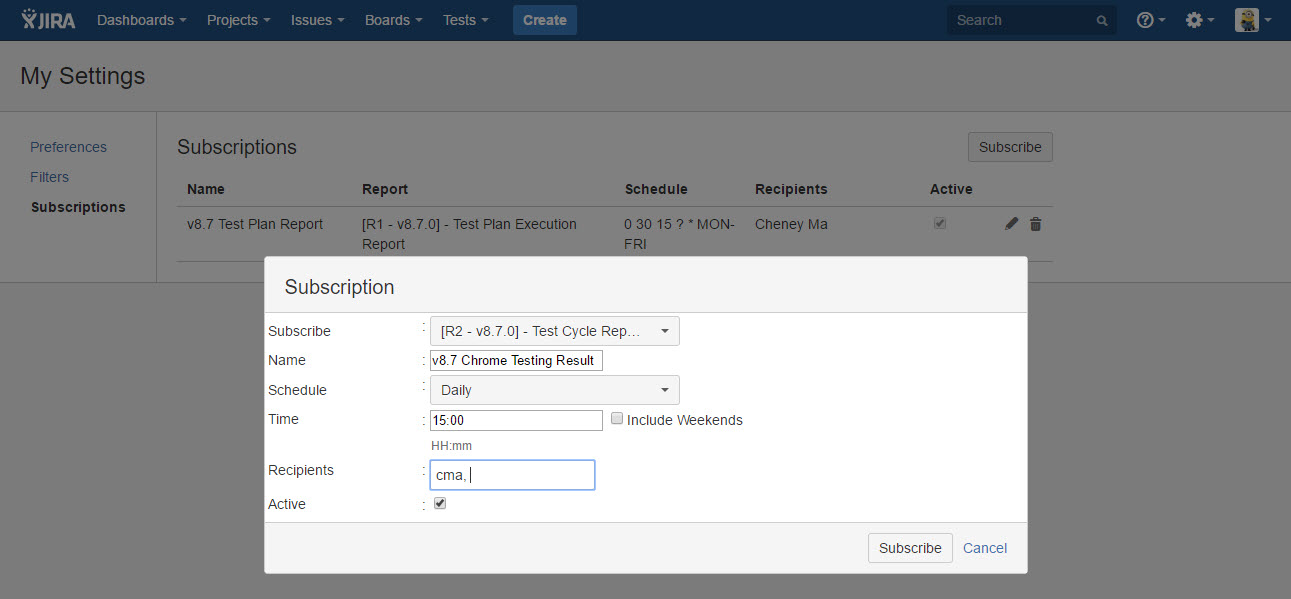The height and width of the screenshot is (599, 1291).
Task: Edit v8.7 Test Plan Report with pencil icon
Action: coord(1011,224)
